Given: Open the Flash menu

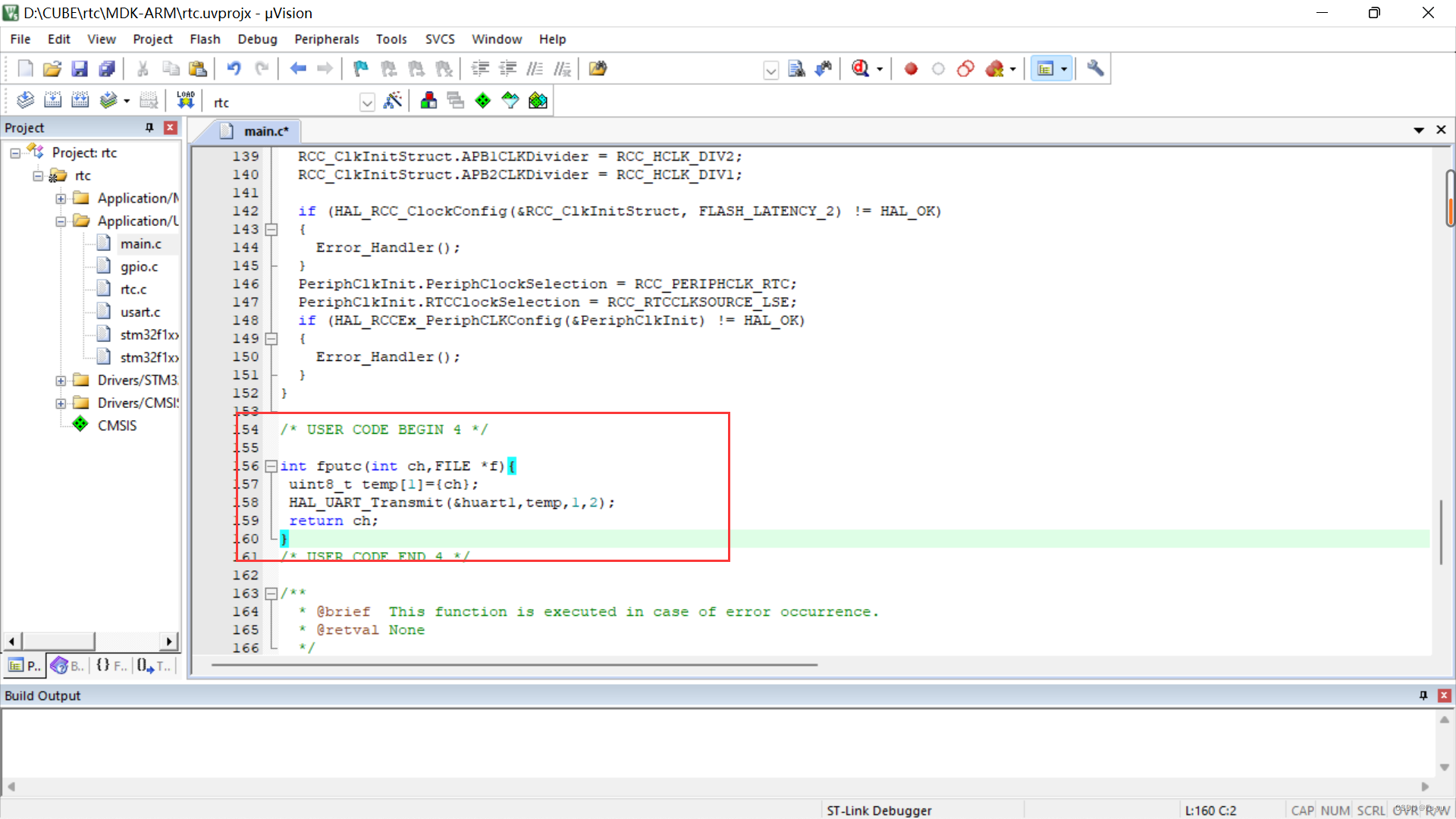Looking at the screenshot, I should pos(205,39).
